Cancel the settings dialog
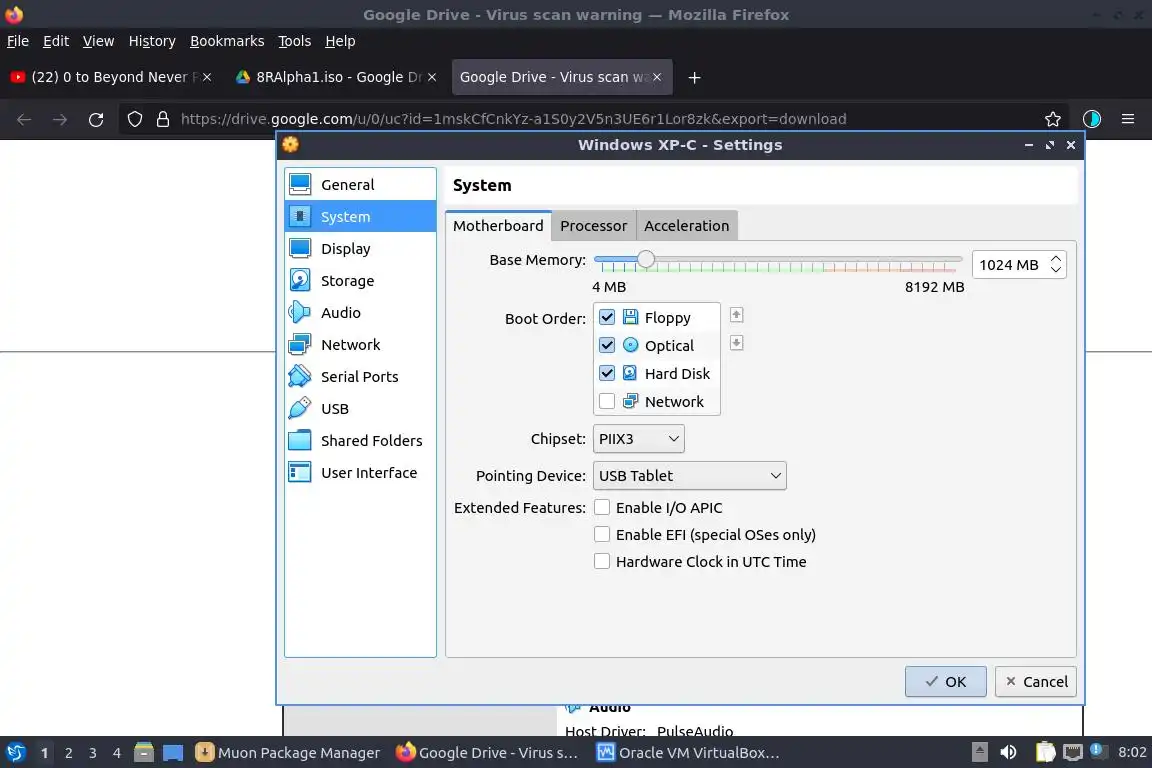This screenshot has width=1152, height=768. (x=1036, y=681)
